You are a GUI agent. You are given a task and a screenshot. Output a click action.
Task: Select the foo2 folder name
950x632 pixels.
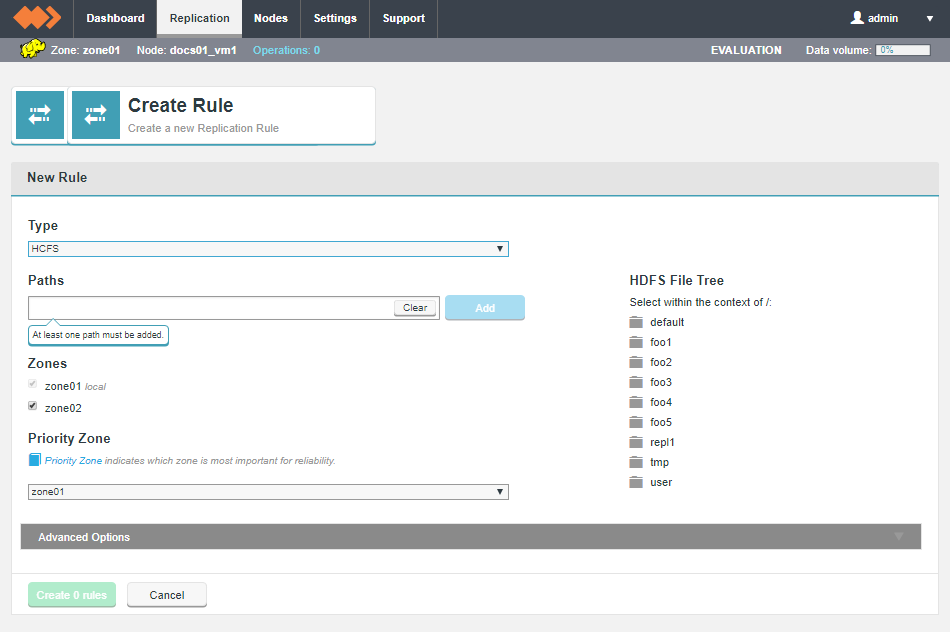pyautogui.click(x=660, y=362)
